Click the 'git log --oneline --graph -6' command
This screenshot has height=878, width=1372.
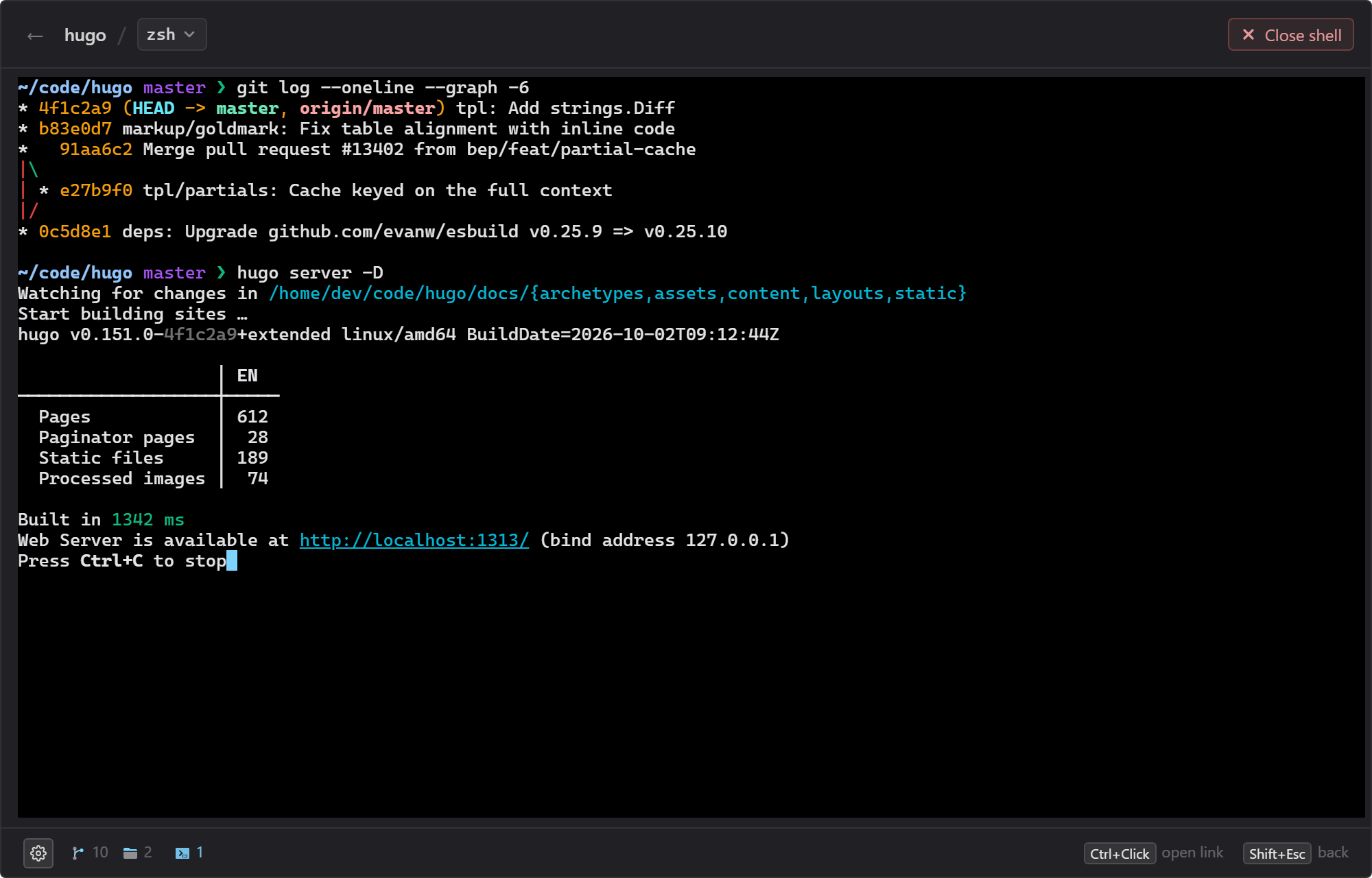[x=383, y=88]
